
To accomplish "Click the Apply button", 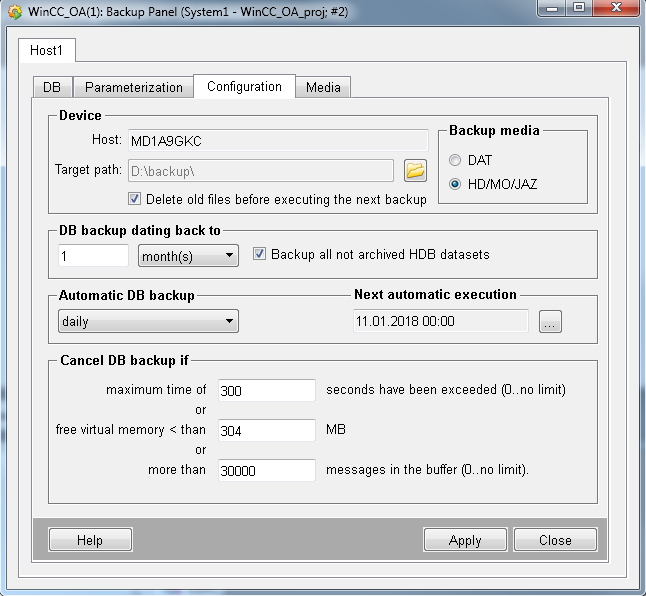I will tap(465, 540).
